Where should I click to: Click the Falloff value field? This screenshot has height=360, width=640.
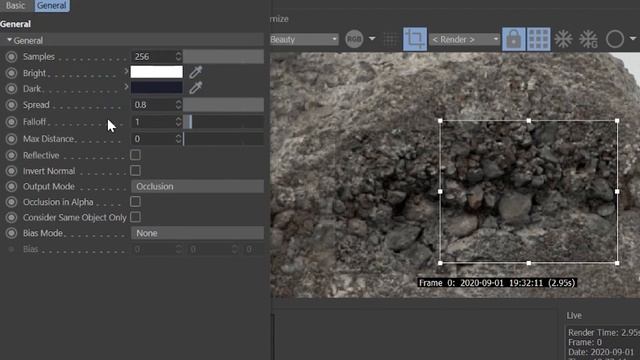(x=153, y=122)
